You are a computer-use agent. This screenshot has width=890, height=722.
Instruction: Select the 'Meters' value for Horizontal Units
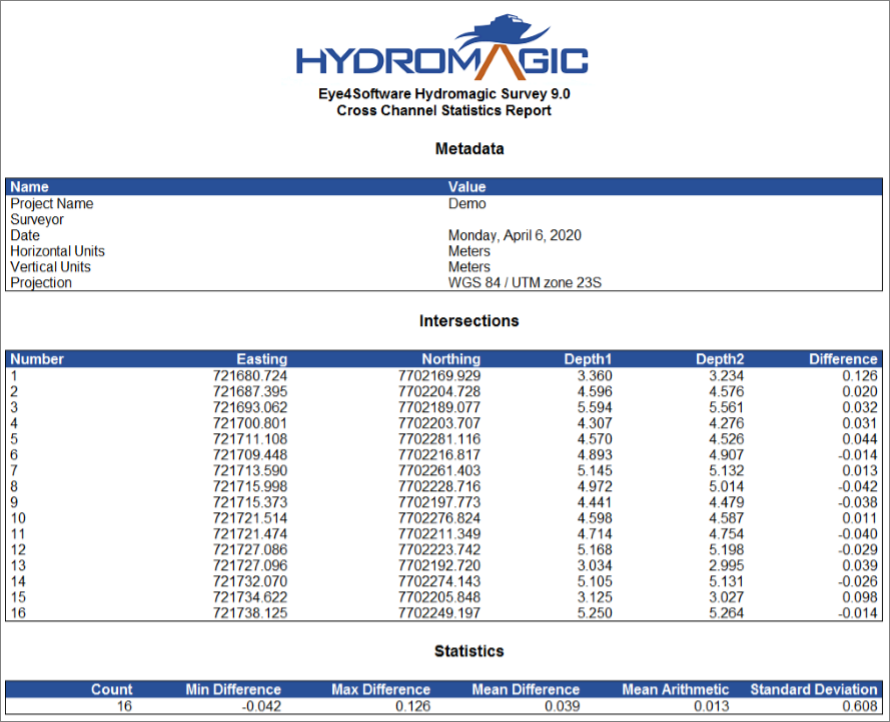(x=469, y=251)
